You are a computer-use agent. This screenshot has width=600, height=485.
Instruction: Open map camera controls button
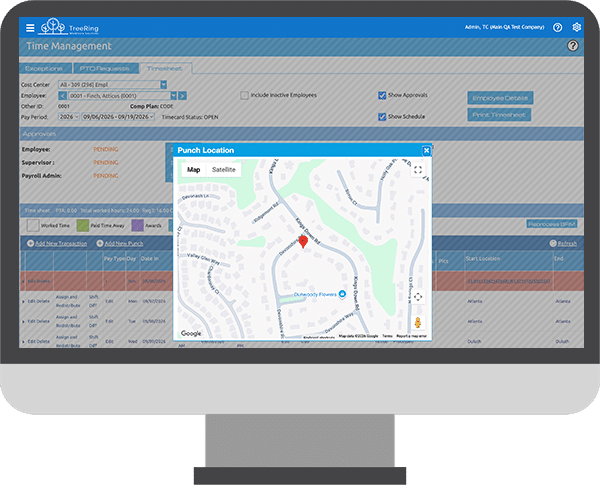pyautogui.click(x=418, y=297)
